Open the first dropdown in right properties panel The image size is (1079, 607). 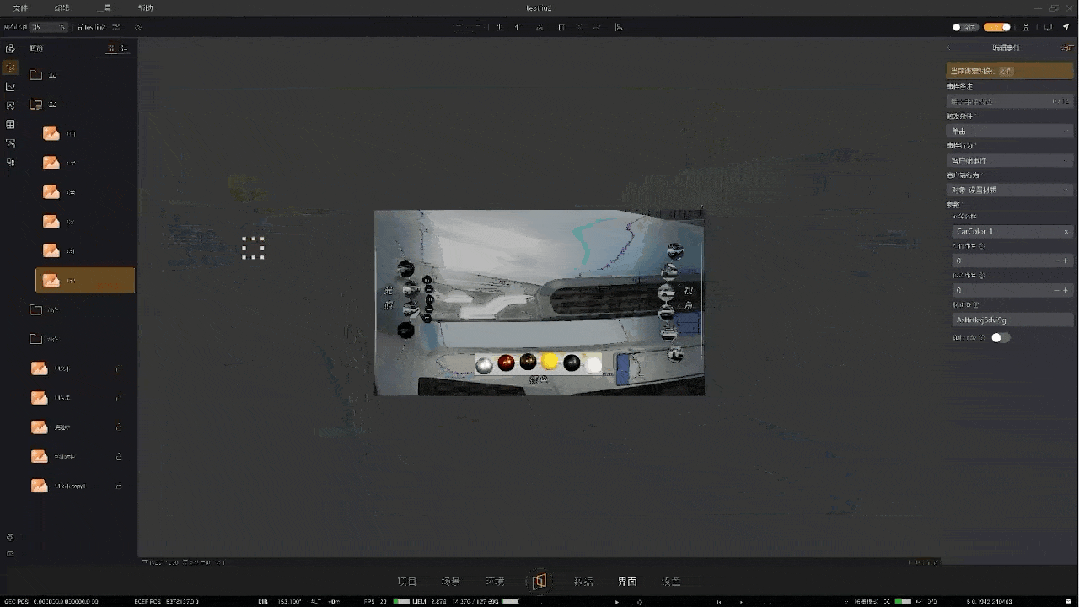[1009, 101]
